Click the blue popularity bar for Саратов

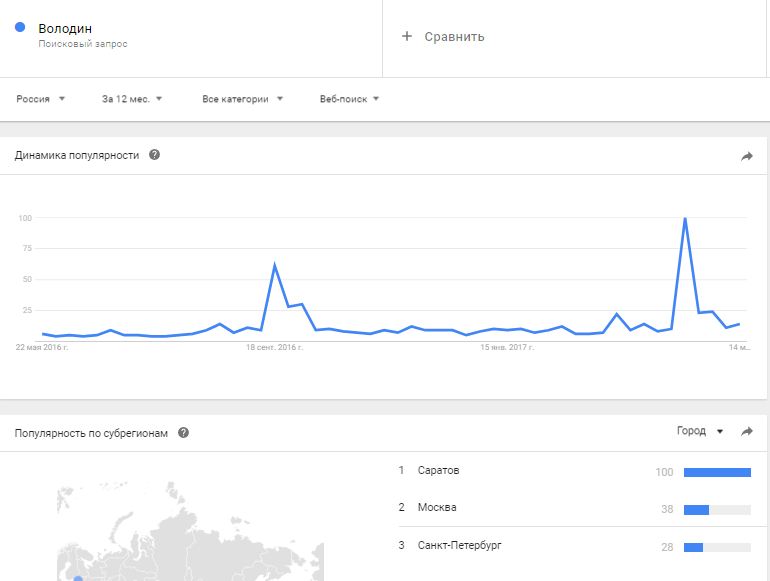click(717, 472)
